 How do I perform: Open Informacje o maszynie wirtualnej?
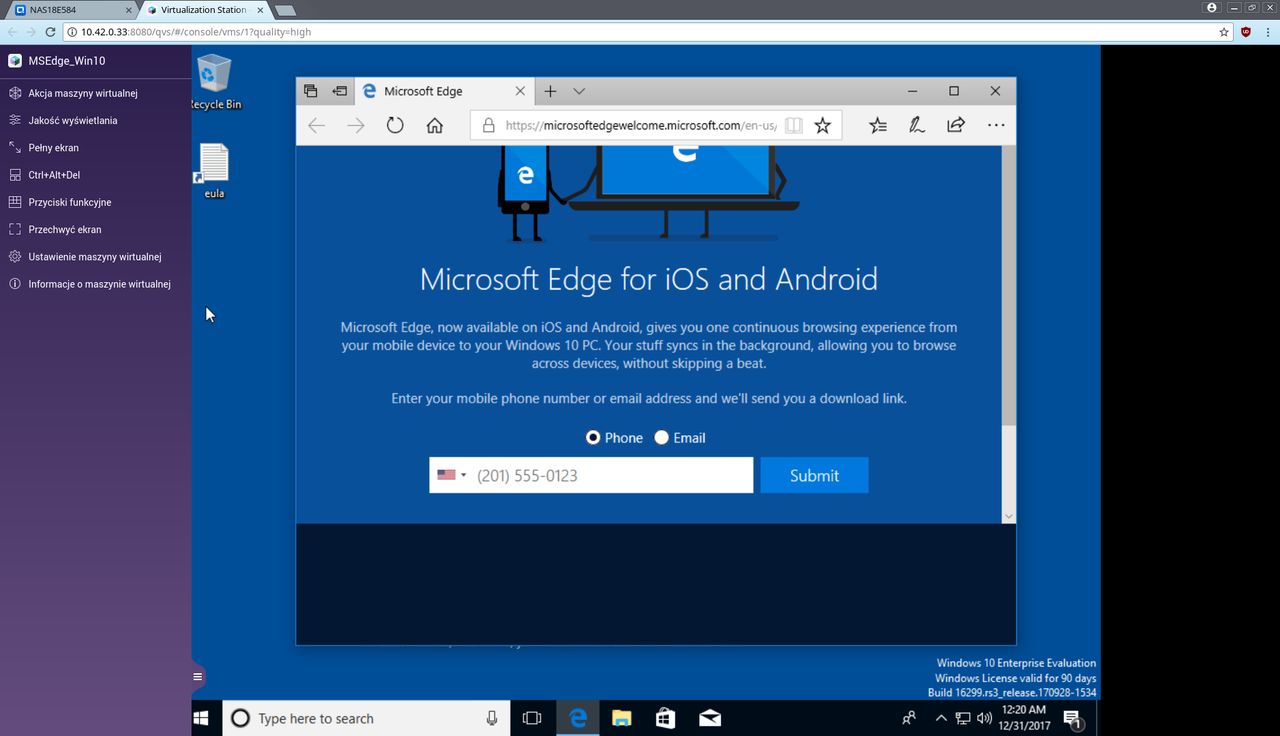(100, 284)
